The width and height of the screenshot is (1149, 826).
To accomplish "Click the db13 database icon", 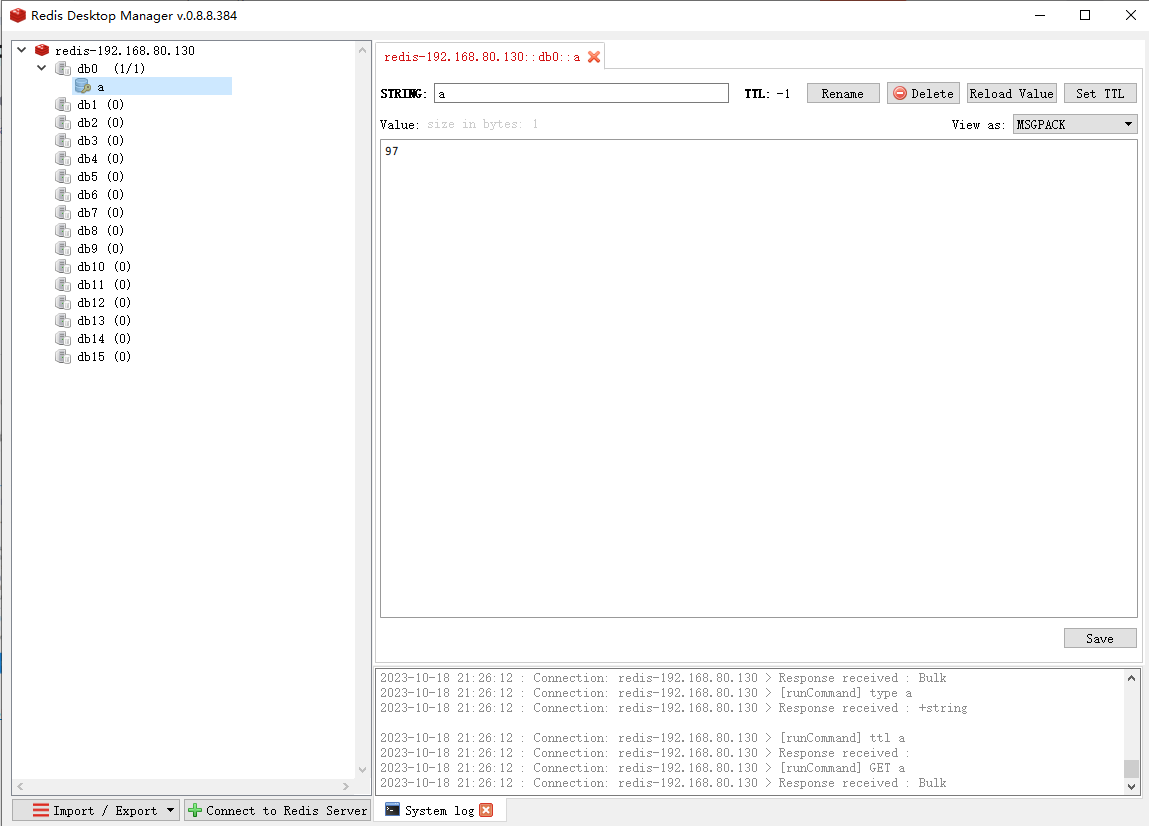I will [63, 320].
